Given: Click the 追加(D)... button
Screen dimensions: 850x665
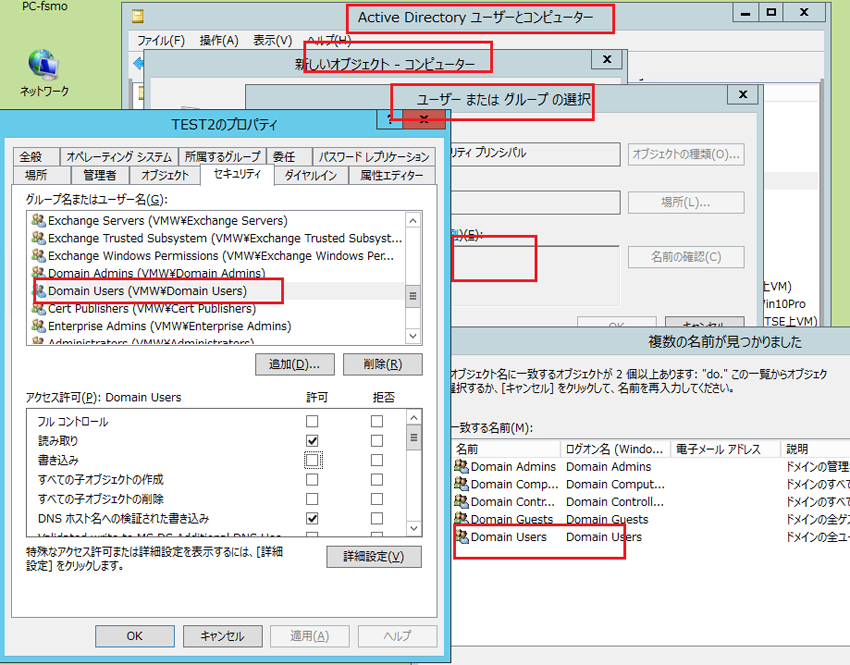Looking at the screenshot, I should click(x=294, y=364).
